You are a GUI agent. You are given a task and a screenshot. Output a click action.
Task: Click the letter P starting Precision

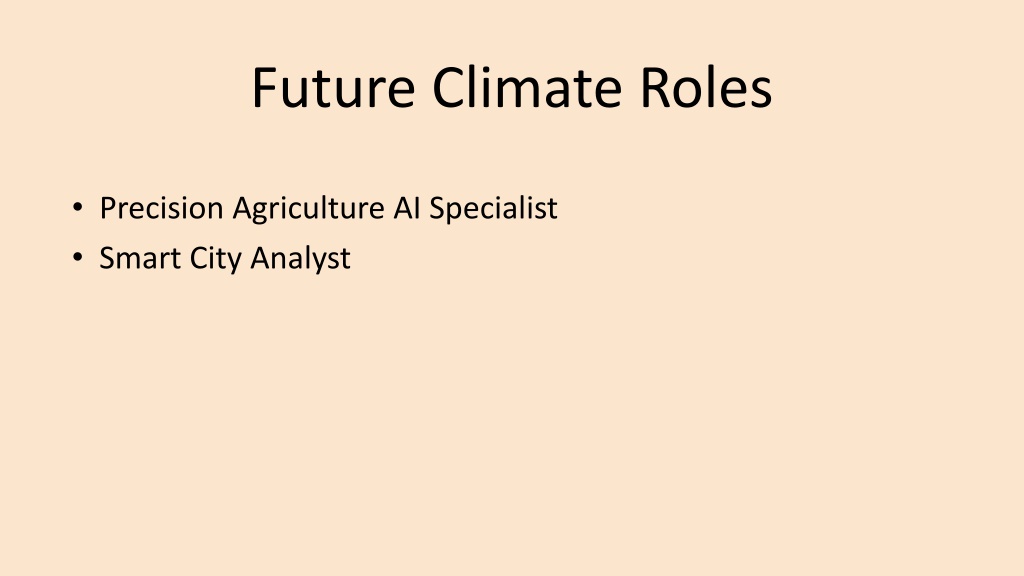click(107, 208)
